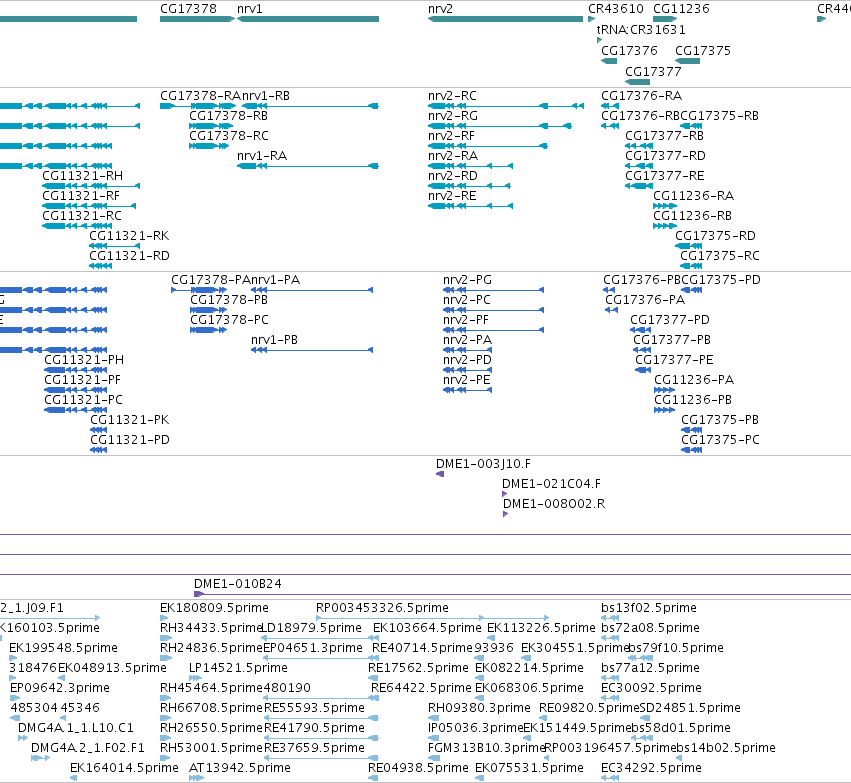Click protein CG17375-PB
851x783 pixels.
point(692,430)
